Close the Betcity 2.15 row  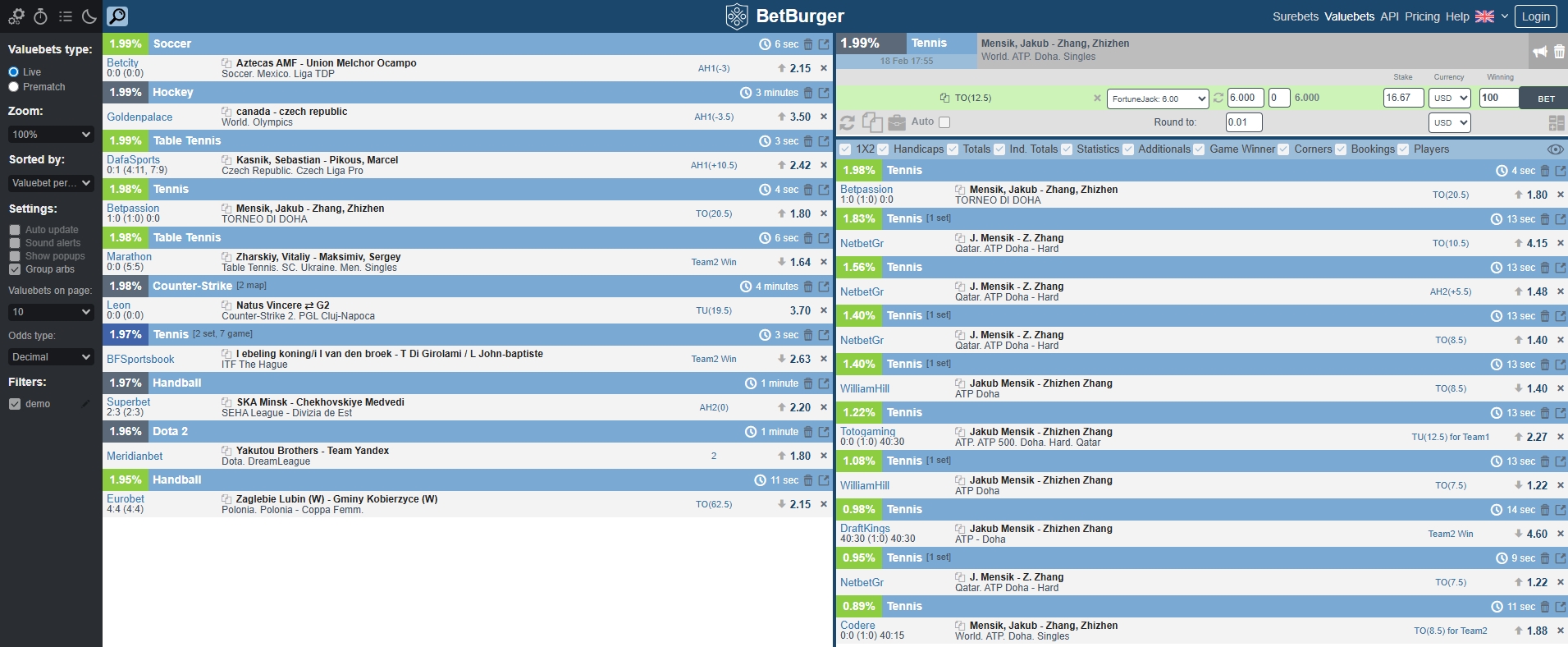coord(824,68)
